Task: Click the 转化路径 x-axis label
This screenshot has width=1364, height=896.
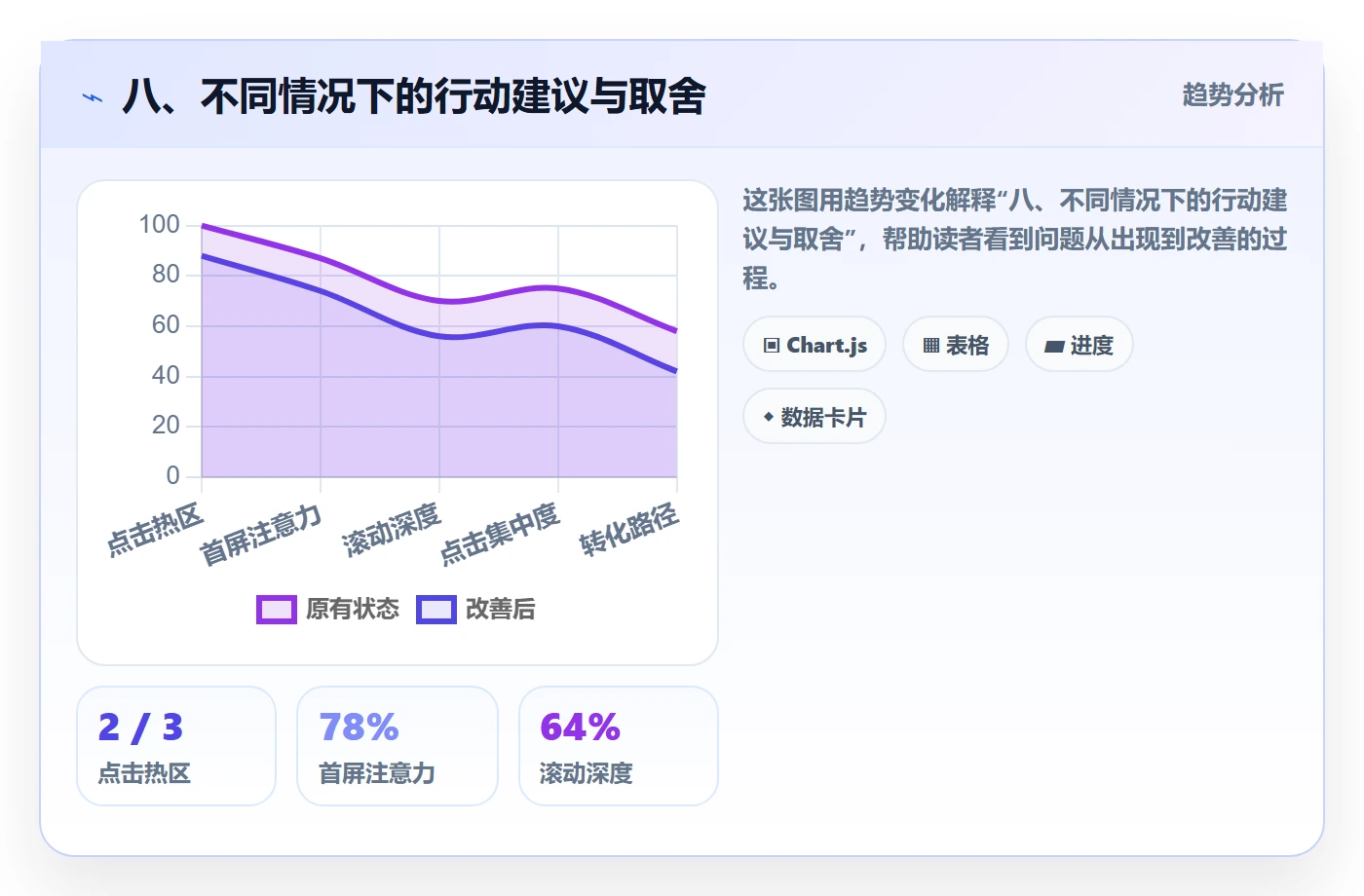Action: [x=629, y=529]
